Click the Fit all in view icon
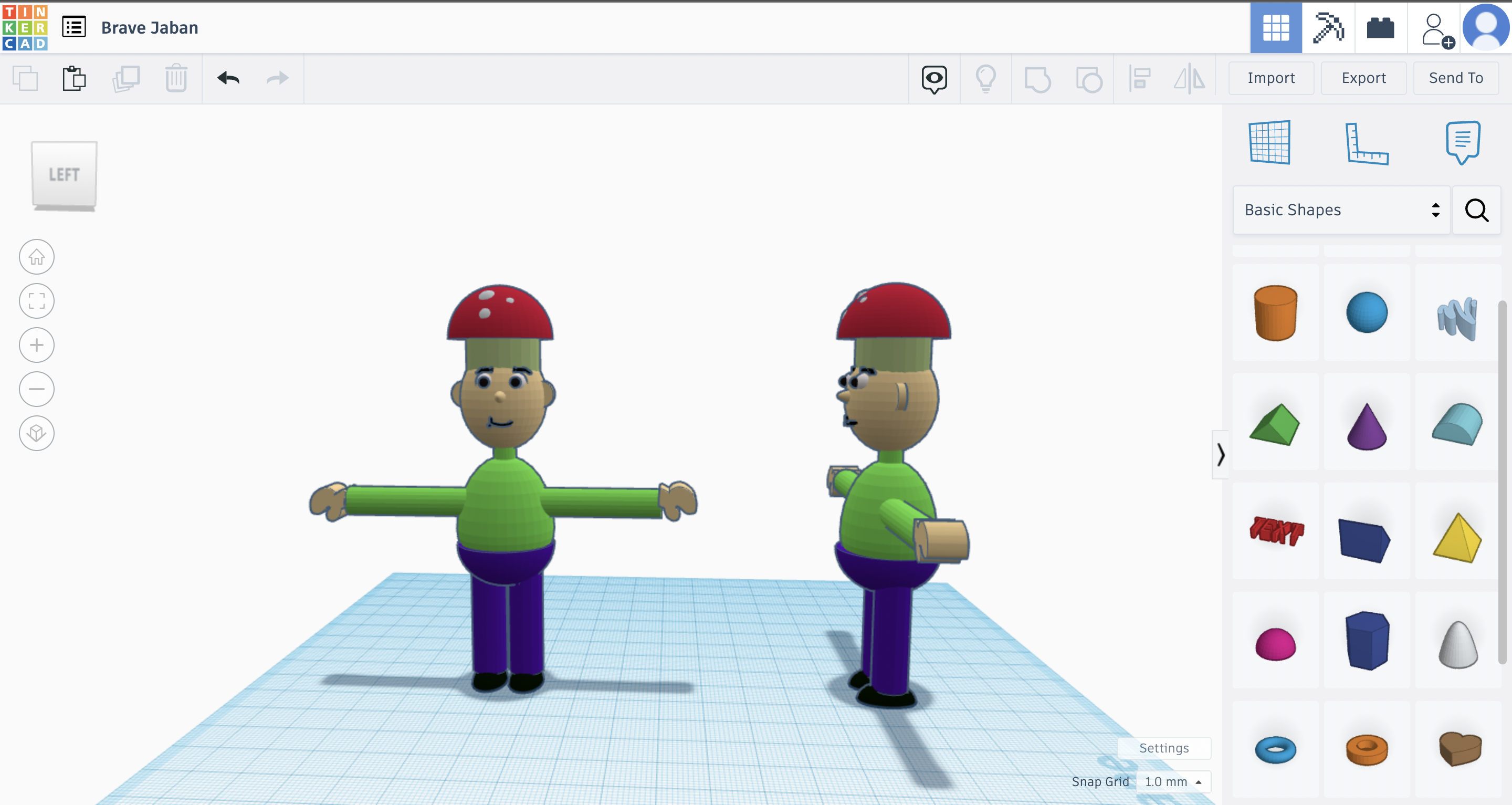The image size is (1512, 805). click(x=36, y=300)
